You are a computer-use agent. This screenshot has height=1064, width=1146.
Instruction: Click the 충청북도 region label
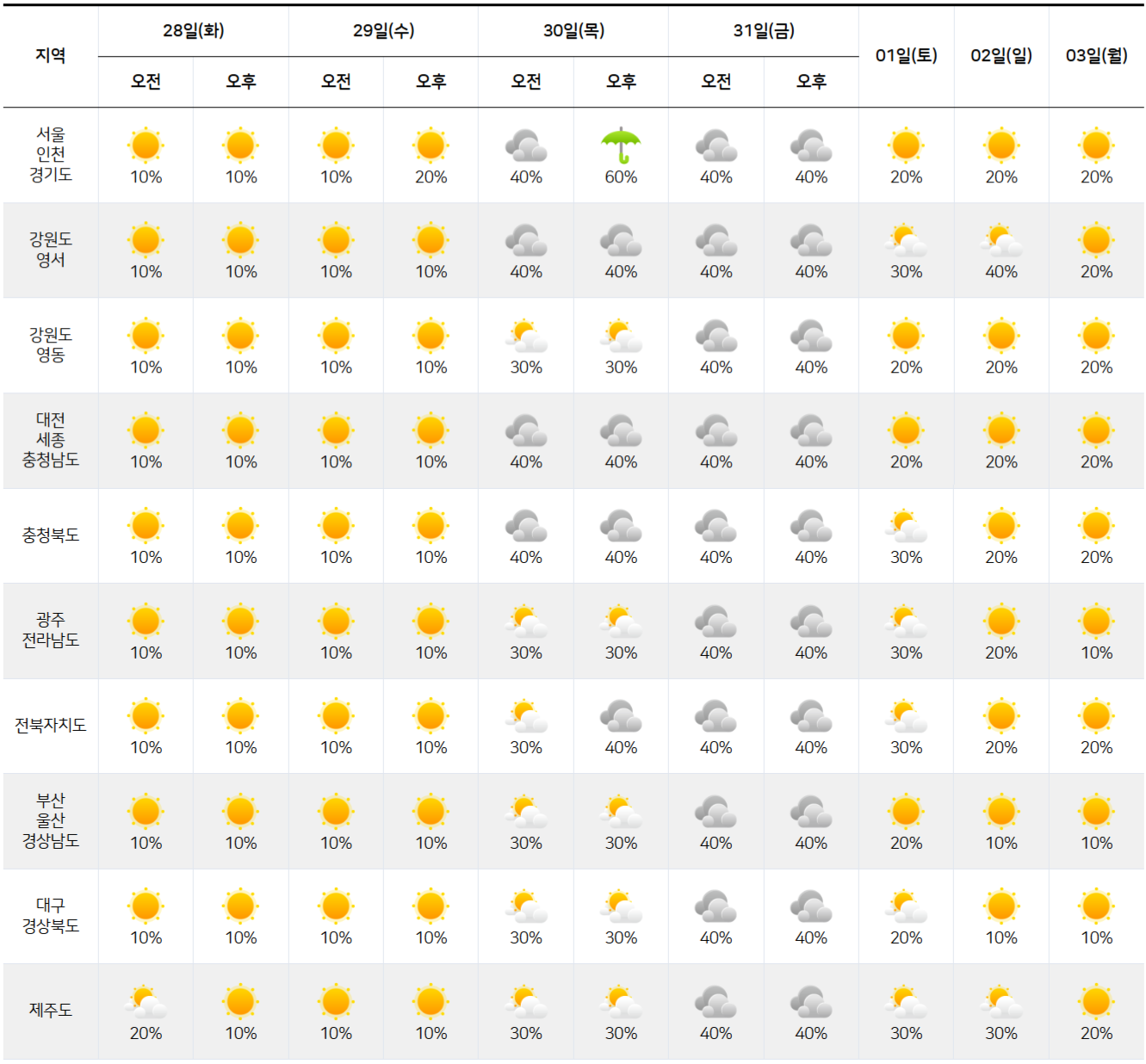click(x=51, y=535)
